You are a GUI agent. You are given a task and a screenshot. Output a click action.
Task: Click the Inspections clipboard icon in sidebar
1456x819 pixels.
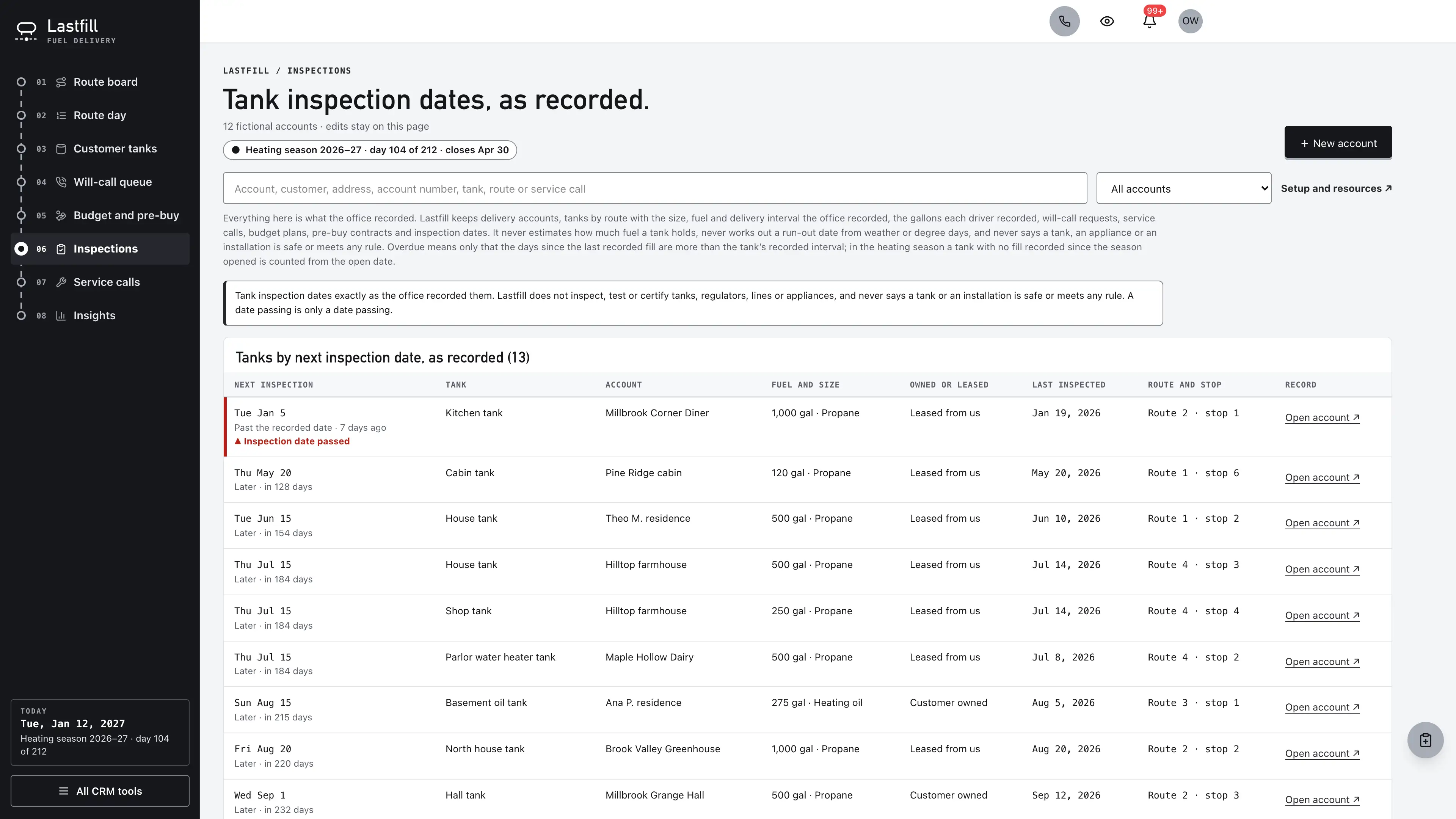[61, 249]
